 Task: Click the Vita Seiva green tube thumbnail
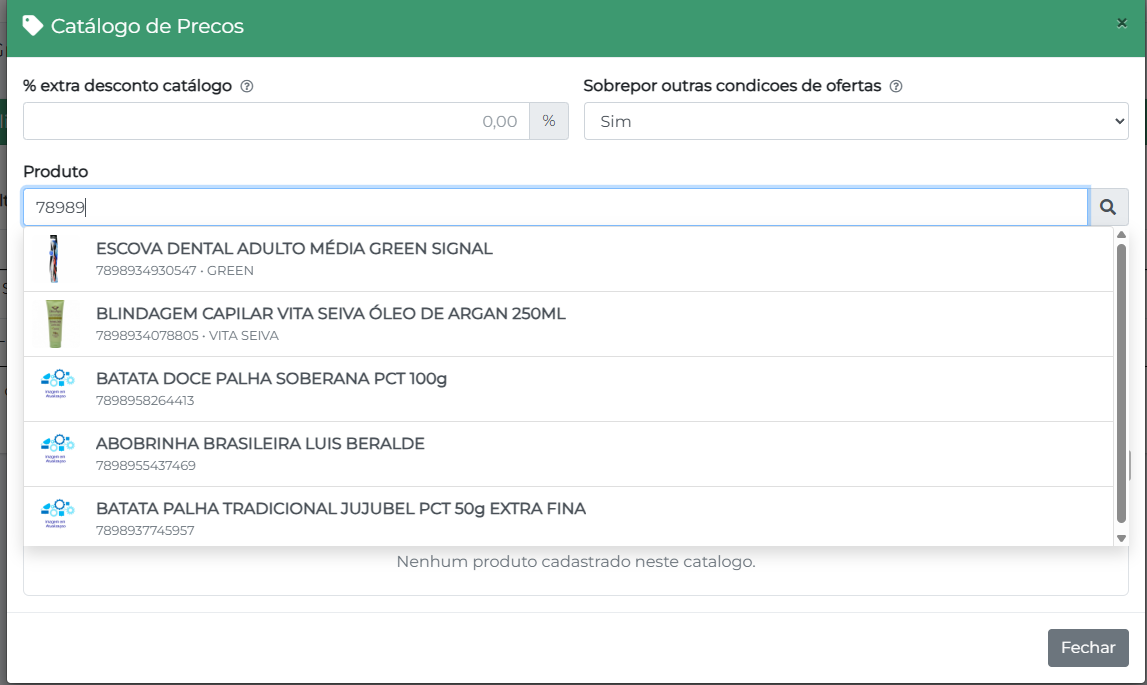pyautogui.click(x=55, y=323)
